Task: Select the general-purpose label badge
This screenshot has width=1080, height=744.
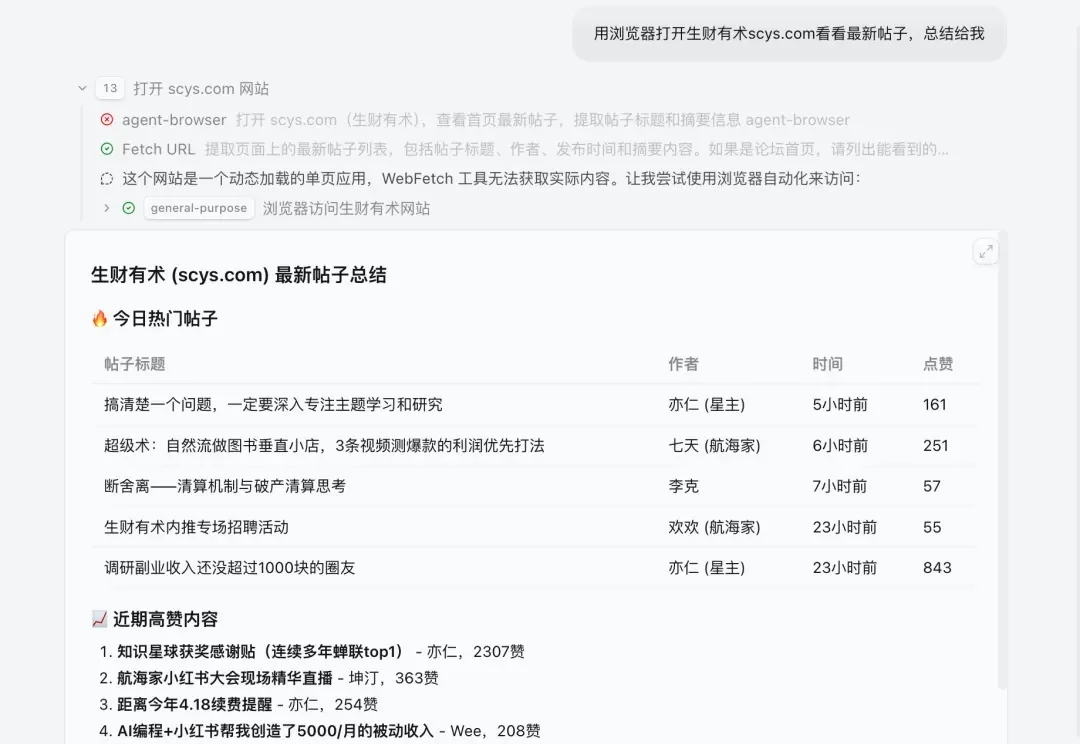Action: pyautogui.click(x=199, y=208)
